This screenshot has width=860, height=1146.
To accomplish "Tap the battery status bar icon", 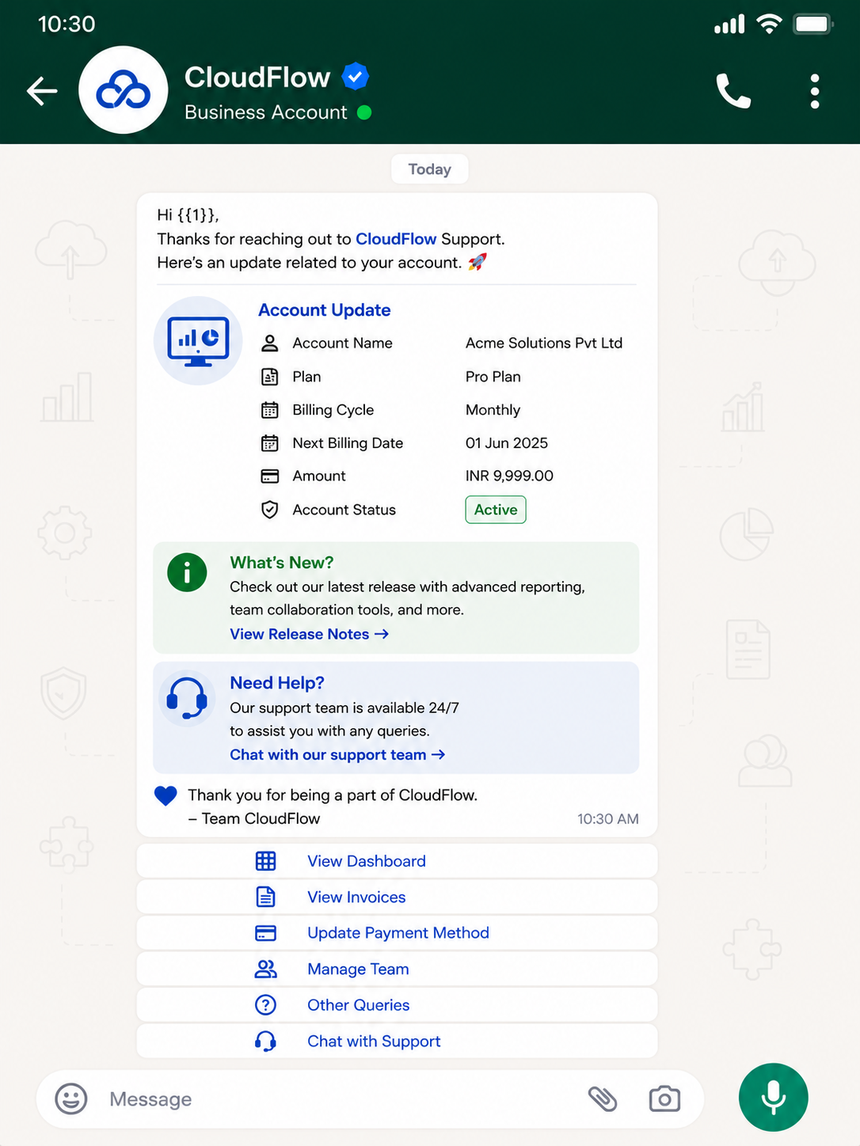I will point(814,24).
